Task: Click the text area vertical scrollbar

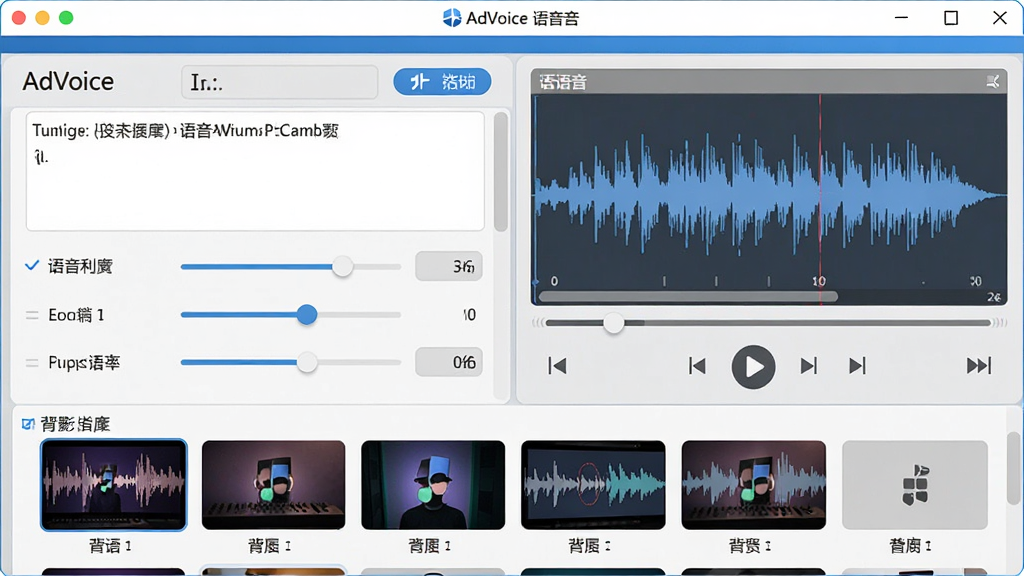Action: pyautogui.click(x=500, y=172)
